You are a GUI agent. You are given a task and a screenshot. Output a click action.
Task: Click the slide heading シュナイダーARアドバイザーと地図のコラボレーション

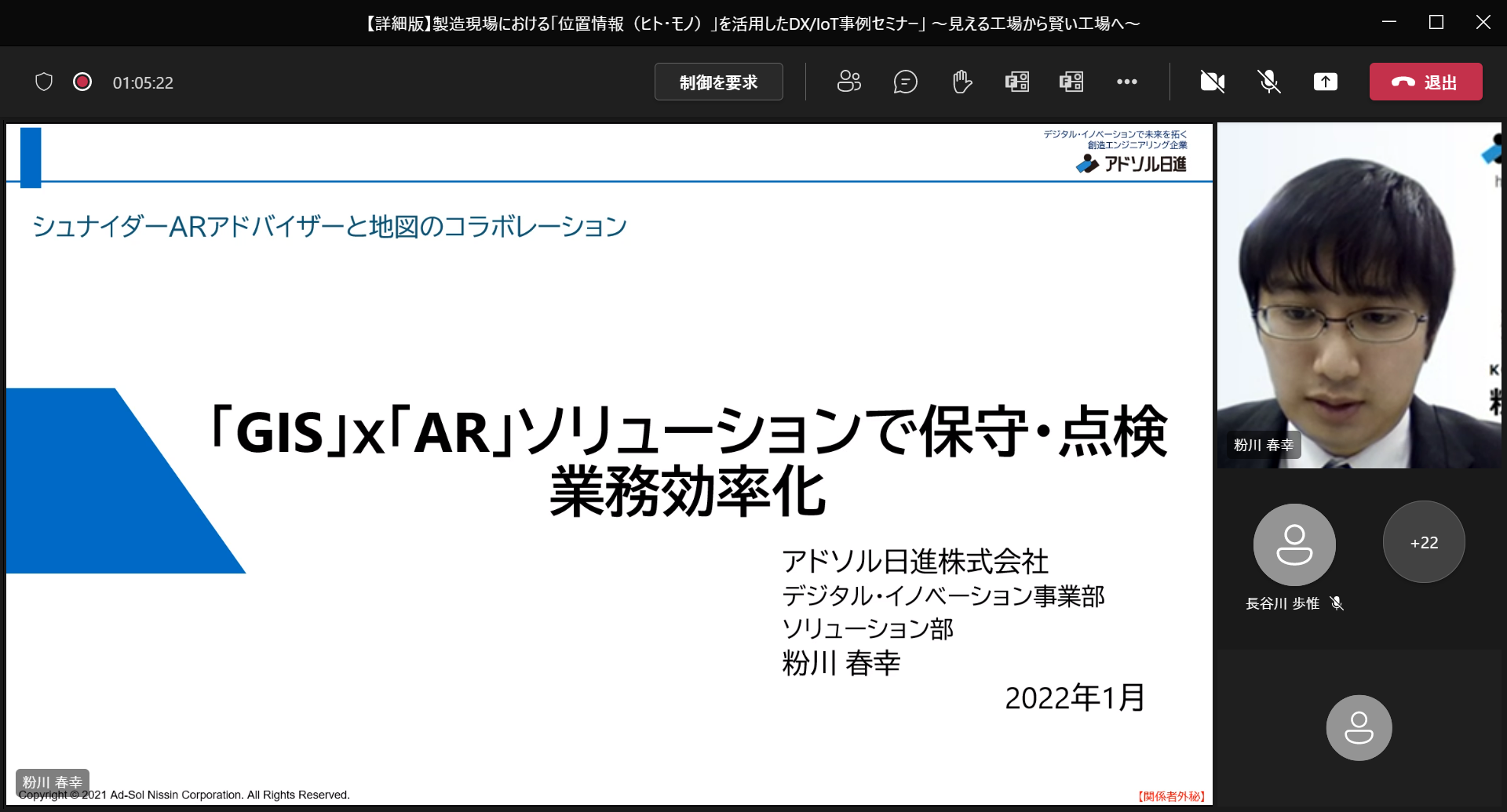coord(330,227)
